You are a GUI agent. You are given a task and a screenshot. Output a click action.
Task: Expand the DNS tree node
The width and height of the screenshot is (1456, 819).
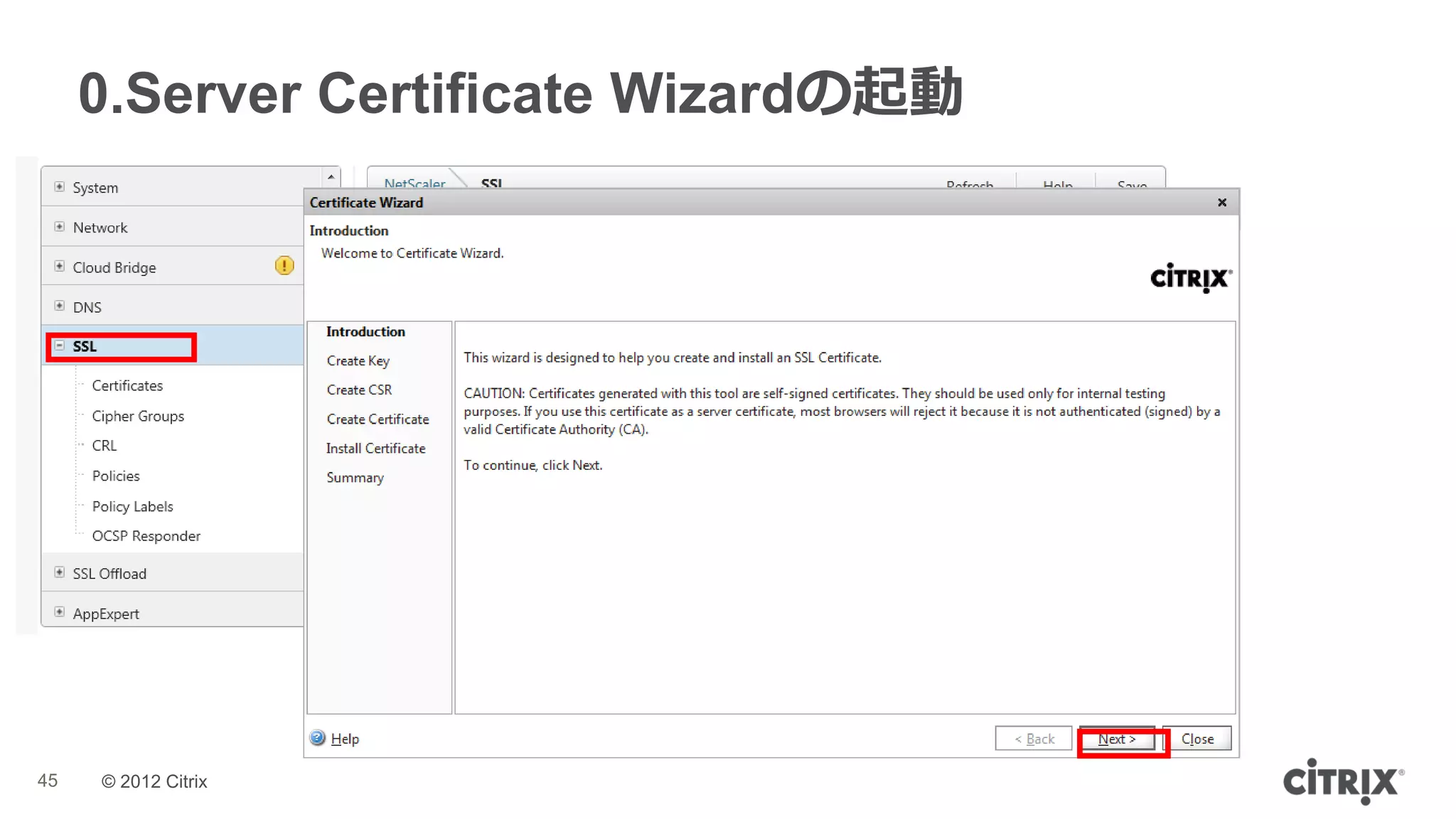(60, 306)
